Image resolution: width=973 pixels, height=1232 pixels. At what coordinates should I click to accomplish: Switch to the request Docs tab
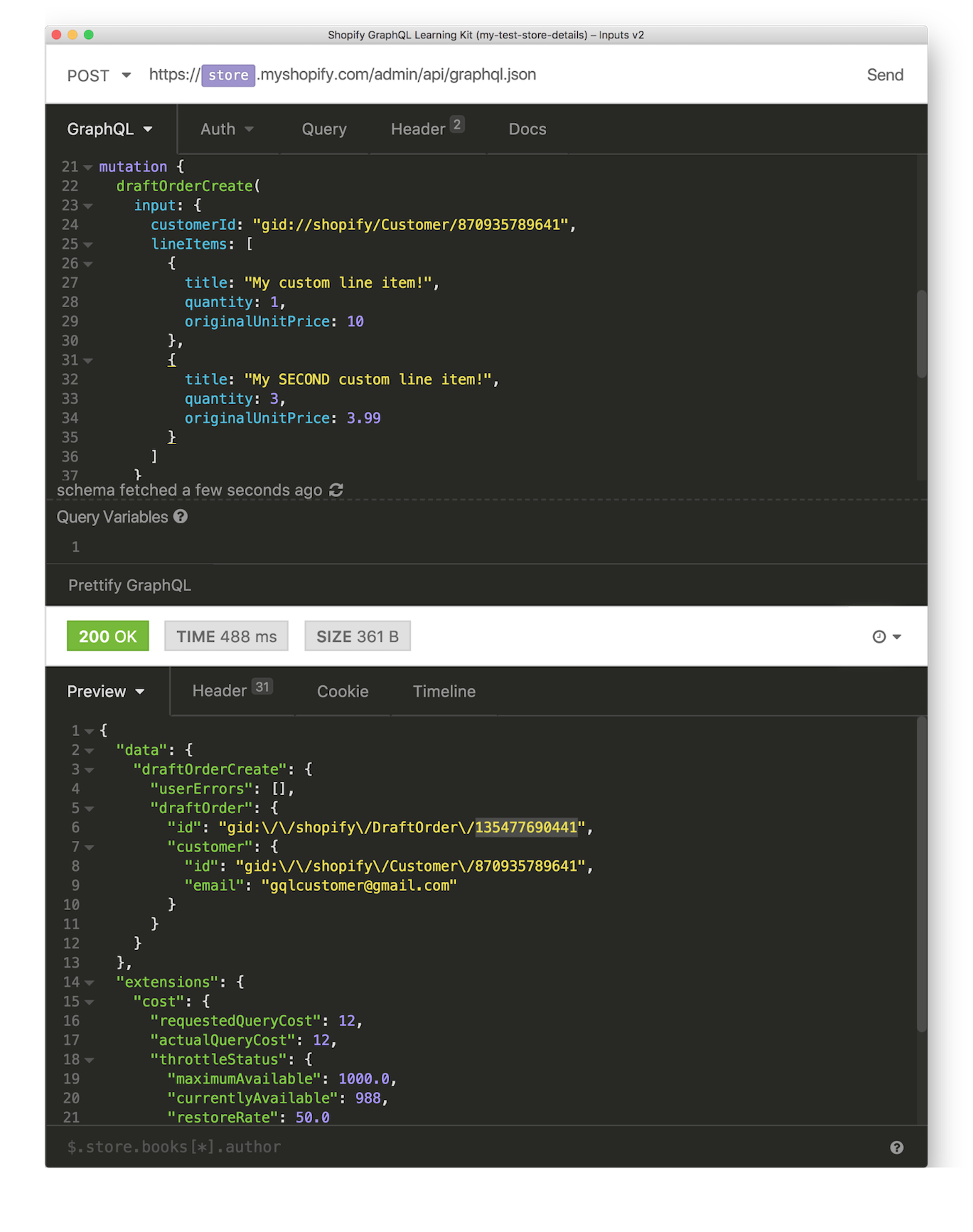pos(527,130)
